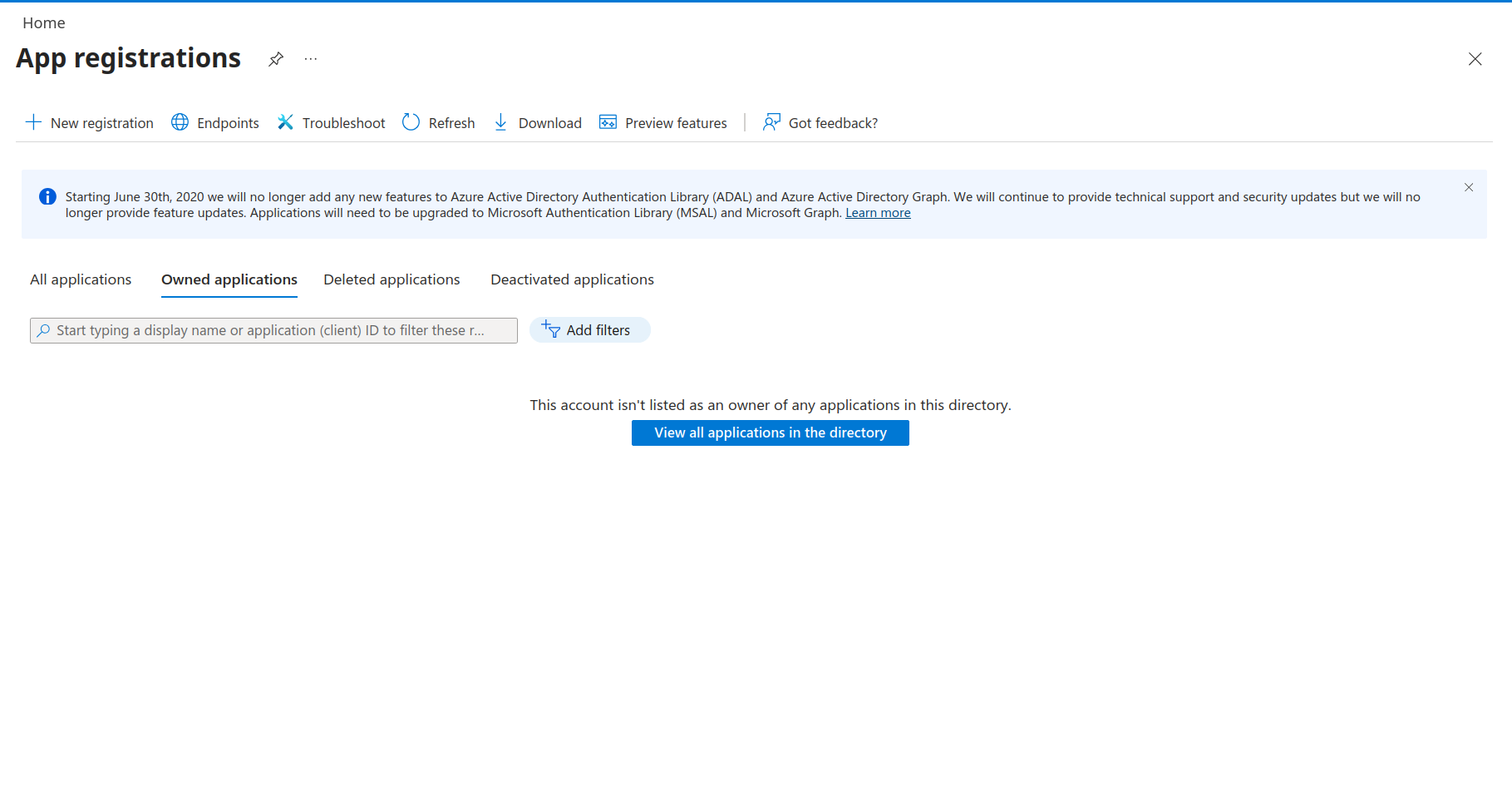Click the Got feedback person icon
The height and width of the screenshot is (786, 1512).
[x=771, y=122]
